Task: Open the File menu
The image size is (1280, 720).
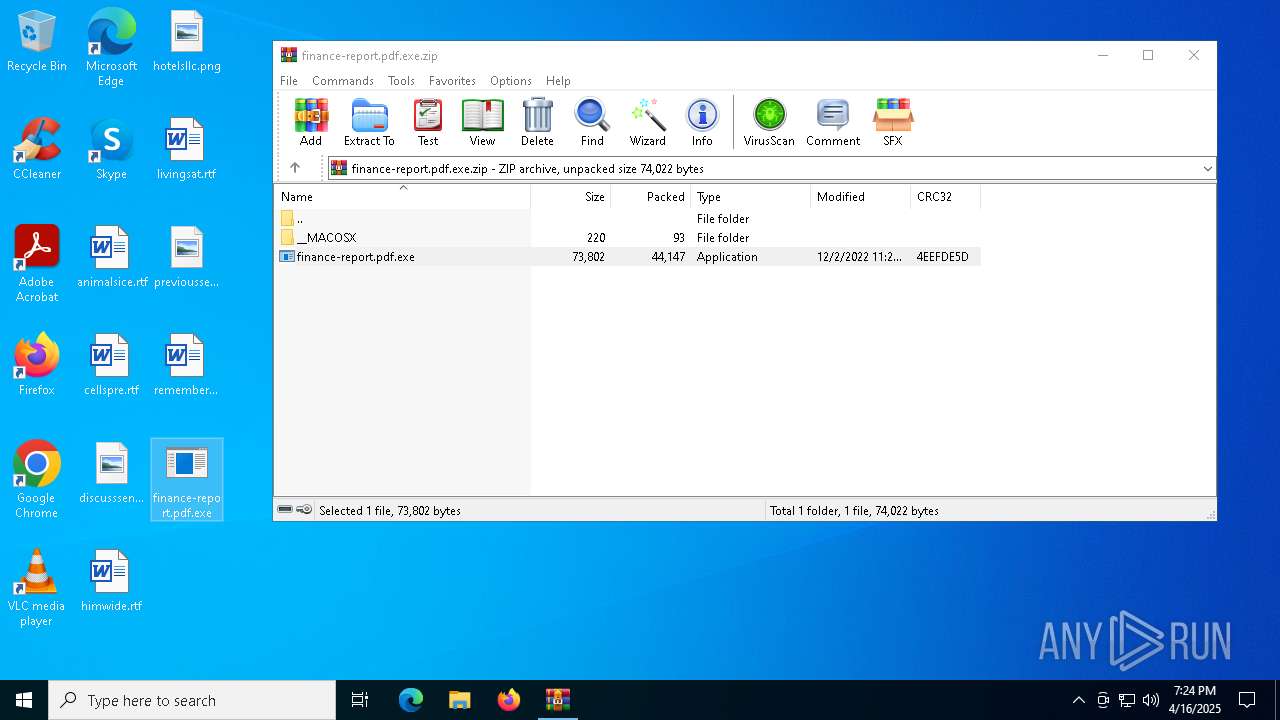Action: click(289, 81)
